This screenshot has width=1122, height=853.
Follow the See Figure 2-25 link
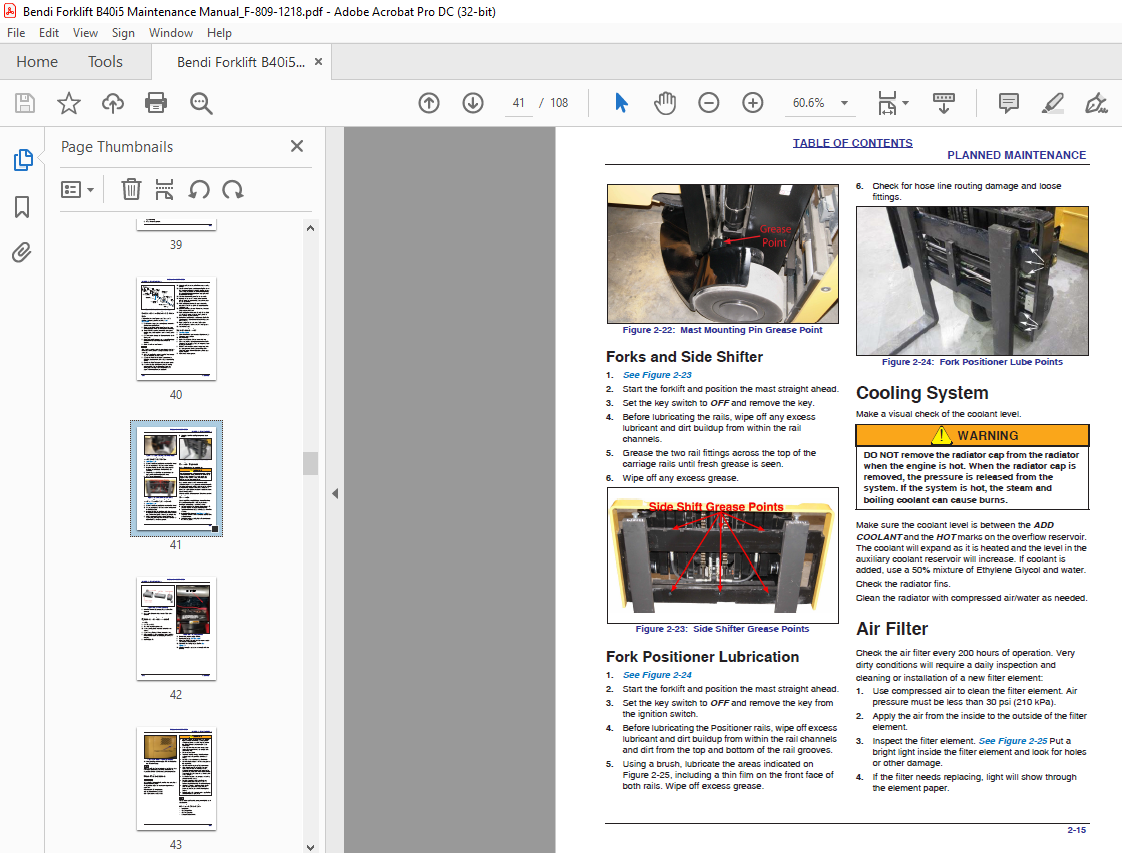click(x=1013, y=741)
